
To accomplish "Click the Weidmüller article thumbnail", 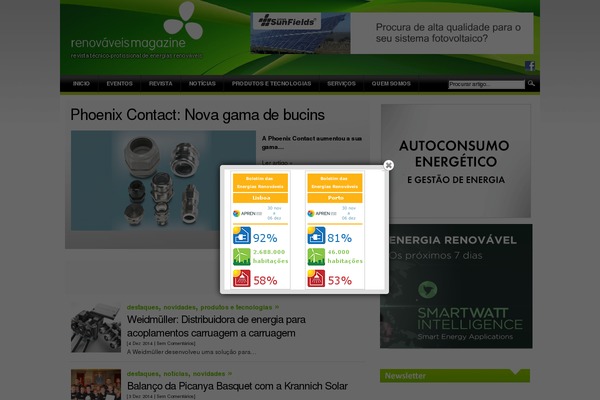I will pos(96,328).
